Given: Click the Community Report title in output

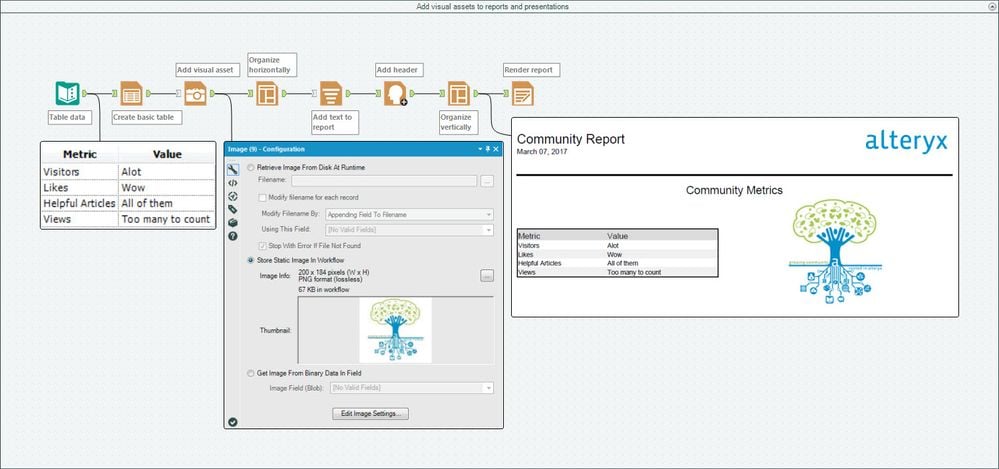Looking at the screenshot, I should point(571,139).
